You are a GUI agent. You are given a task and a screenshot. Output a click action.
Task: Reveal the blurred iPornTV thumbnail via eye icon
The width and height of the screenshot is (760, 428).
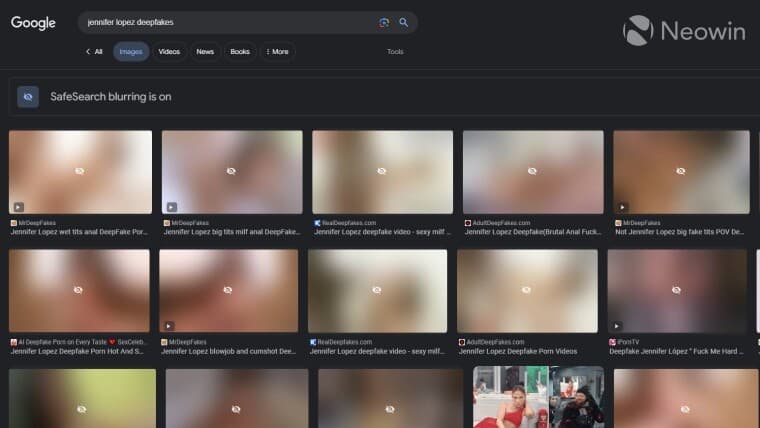coord(676,290)
